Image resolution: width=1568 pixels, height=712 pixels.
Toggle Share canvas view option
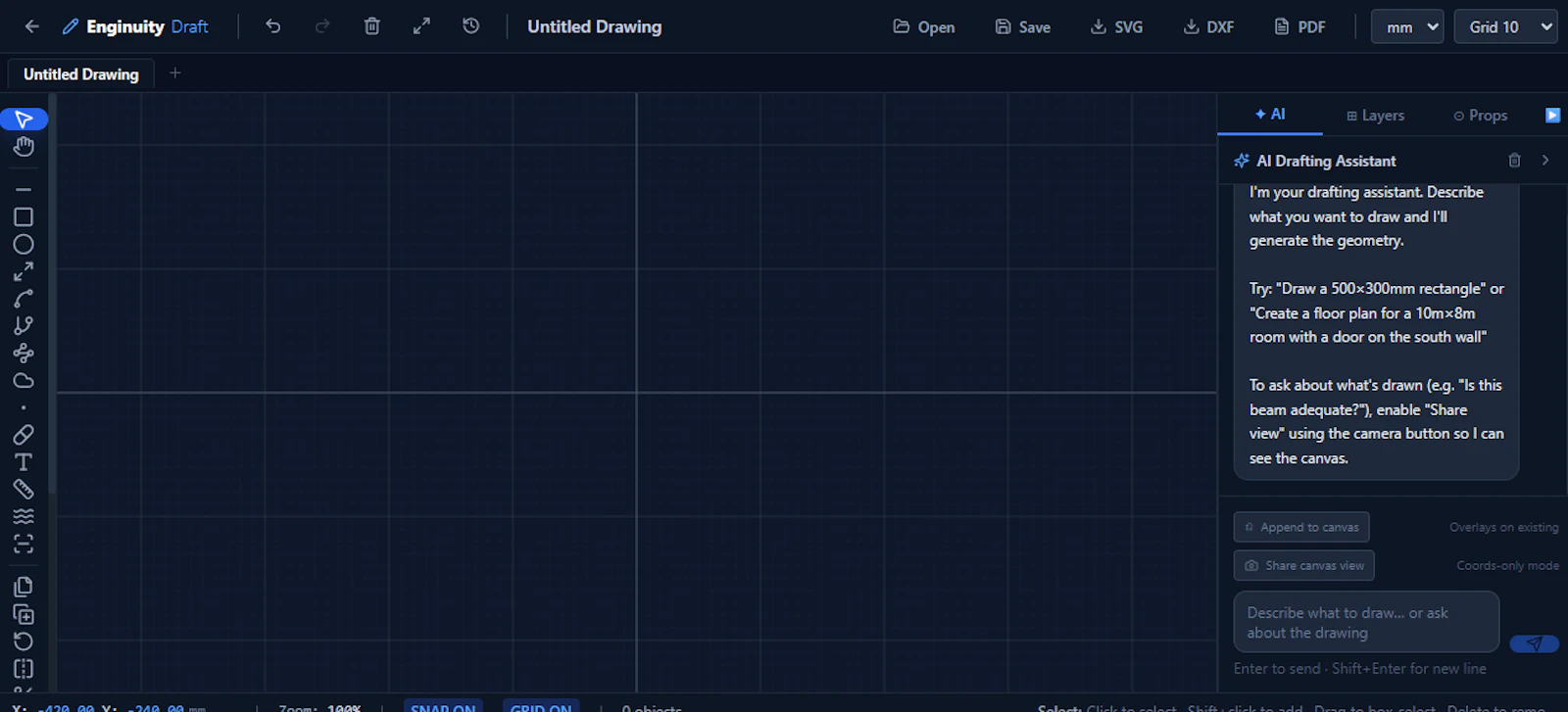coord(1304,565)
